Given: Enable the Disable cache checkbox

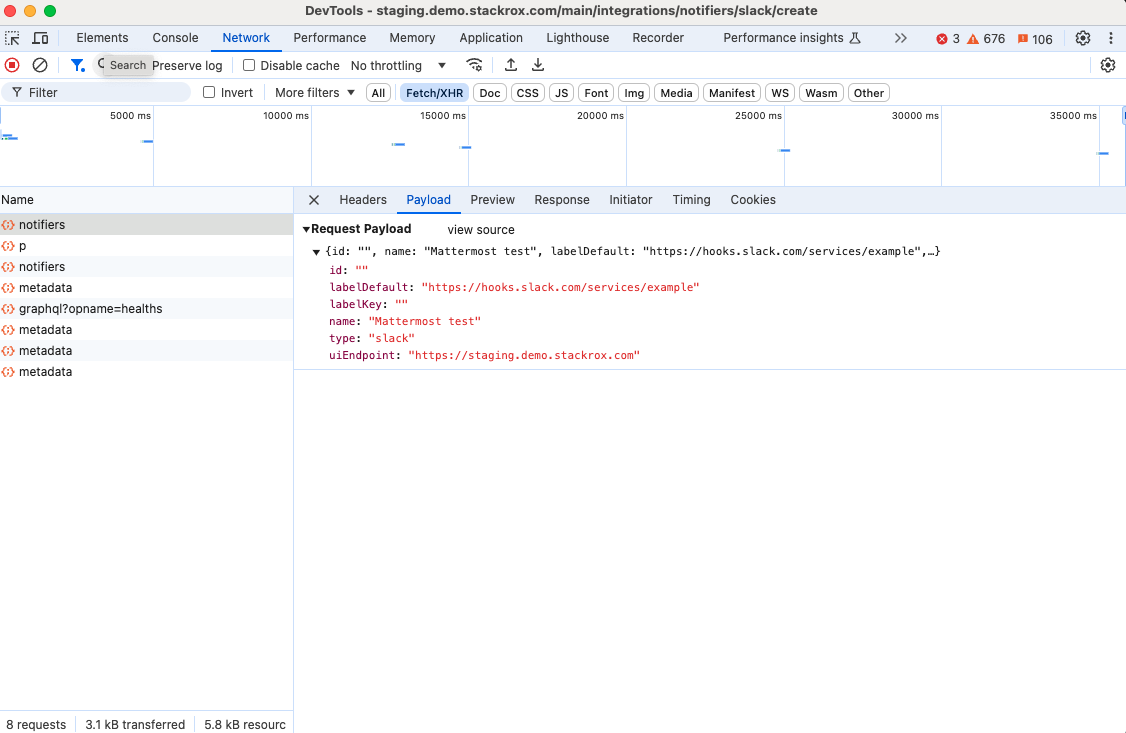Looking at the screenshot, I should point(250,66).
